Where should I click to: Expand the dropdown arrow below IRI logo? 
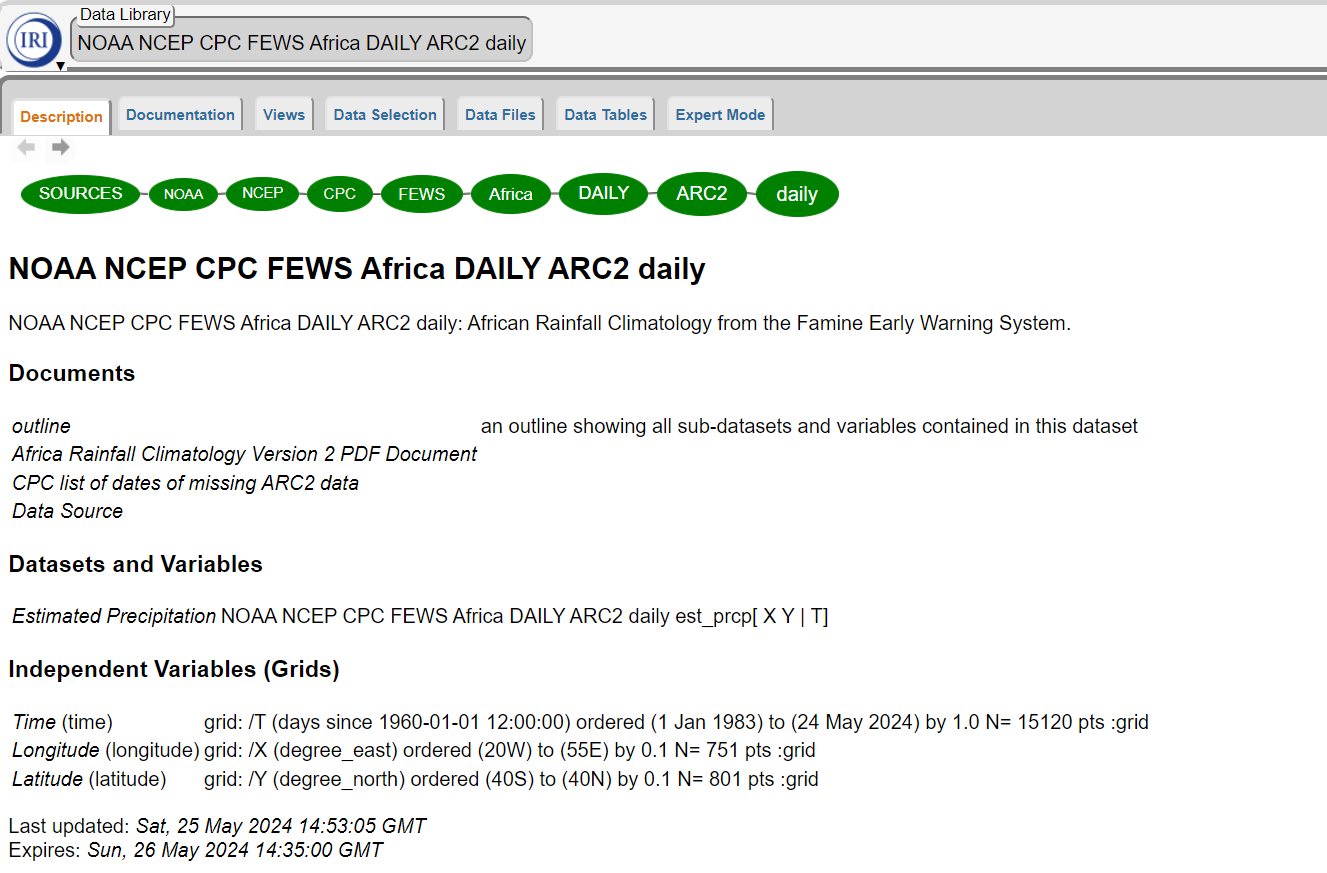point(60,67)
